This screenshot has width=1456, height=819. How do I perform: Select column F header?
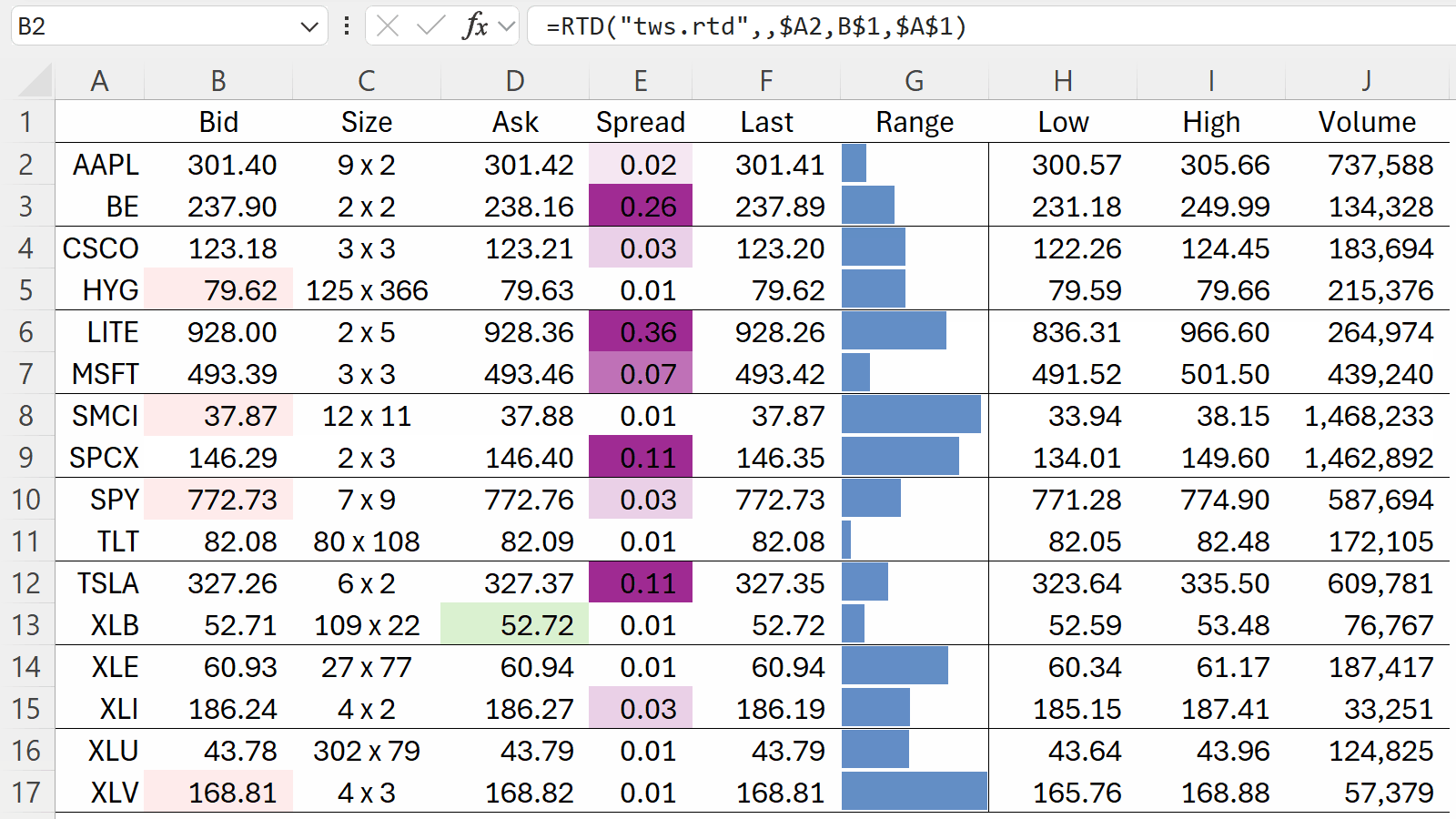pos(766,81)
